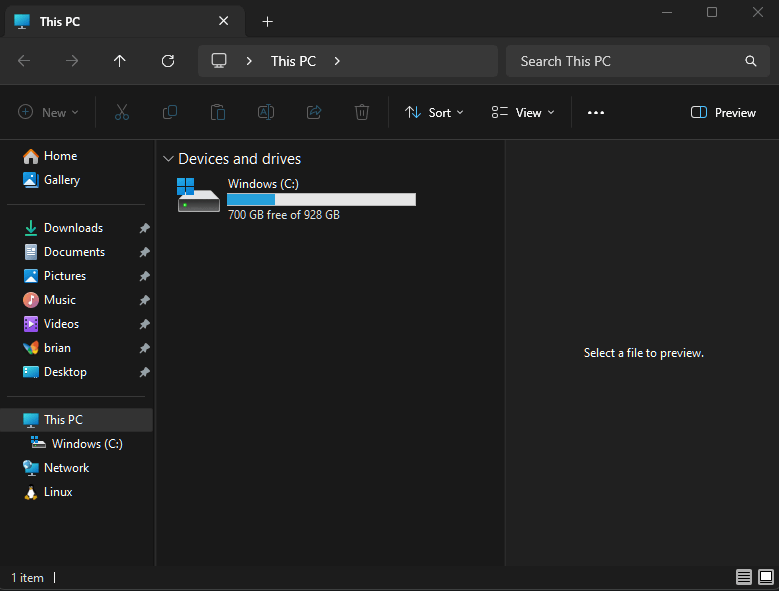The width and height of the screenshot is (779, 591).
Task: Expand the chevron after This PC in the address bar
Action: pyautogui.click(x=337, y=61)
